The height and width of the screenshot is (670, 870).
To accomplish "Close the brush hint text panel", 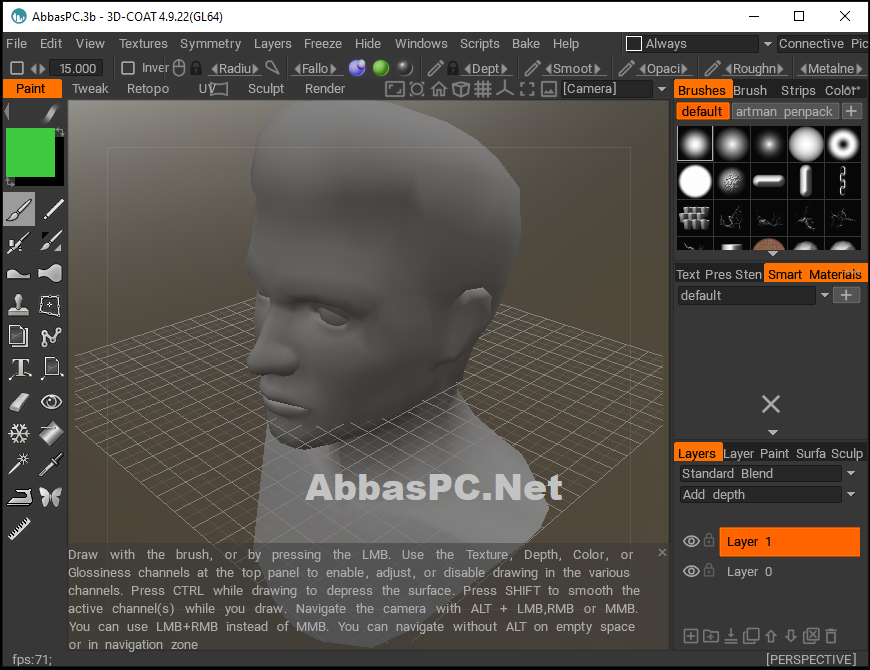I will click(662, 552).
